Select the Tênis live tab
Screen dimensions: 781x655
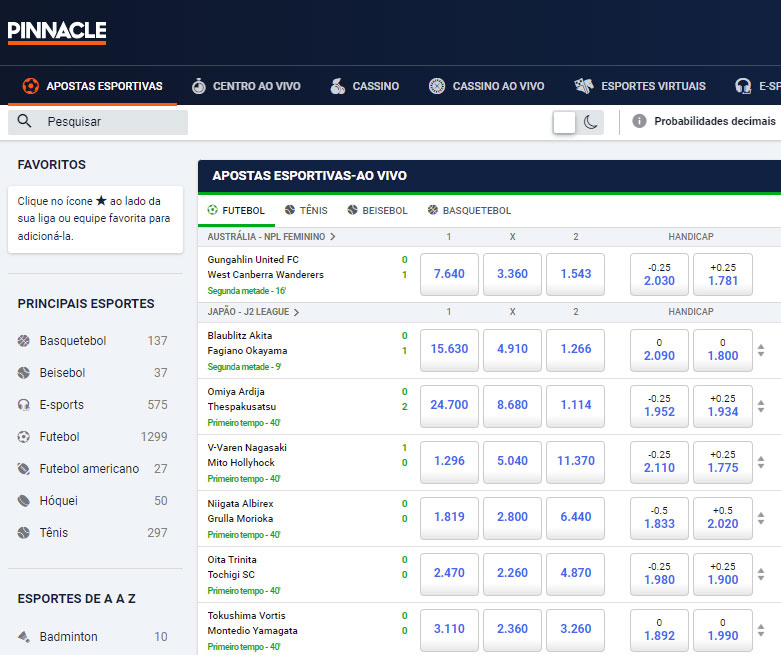click(306, 211)
